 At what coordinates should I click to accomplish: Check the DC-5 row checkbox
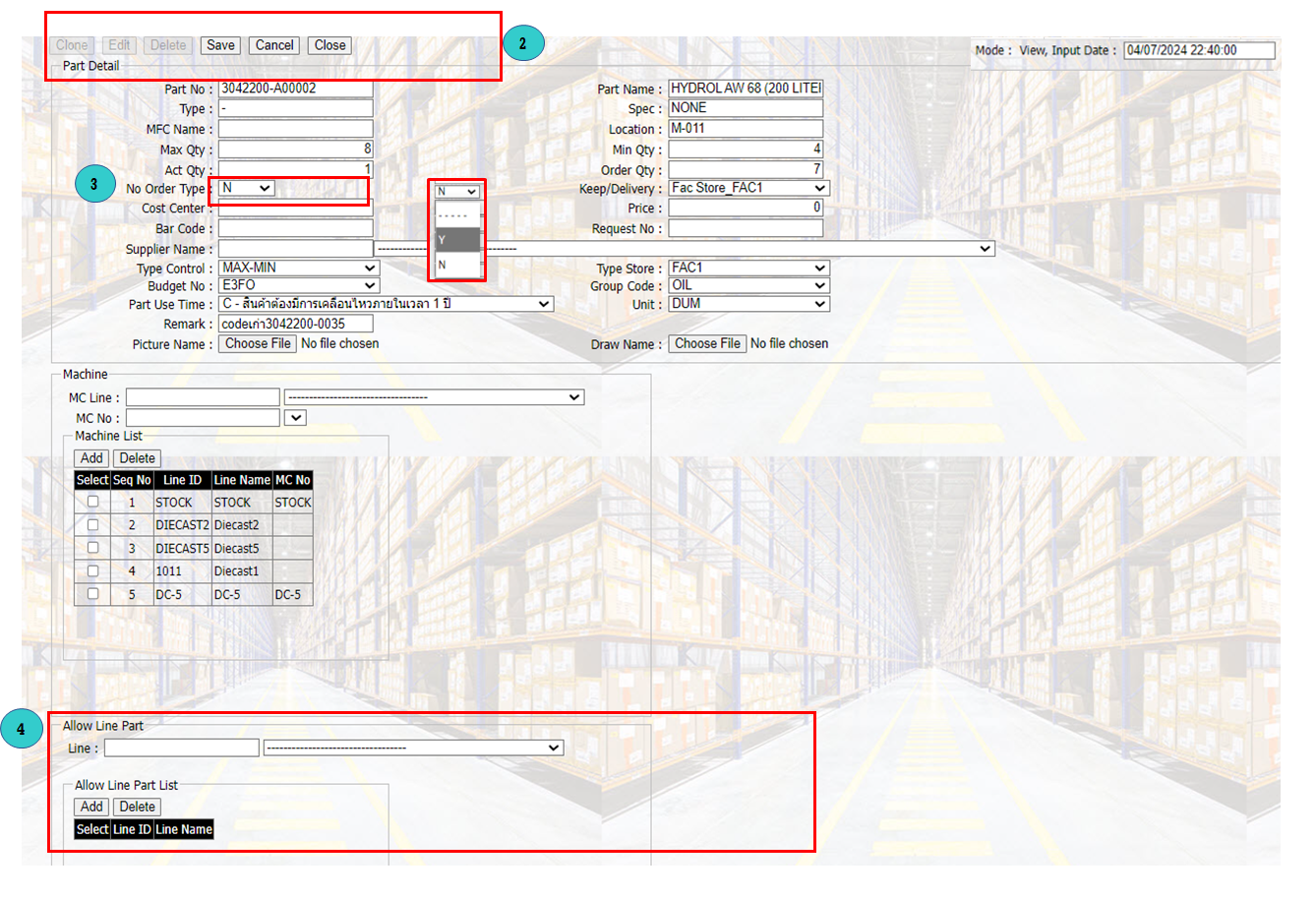click(x=92, y=594)
